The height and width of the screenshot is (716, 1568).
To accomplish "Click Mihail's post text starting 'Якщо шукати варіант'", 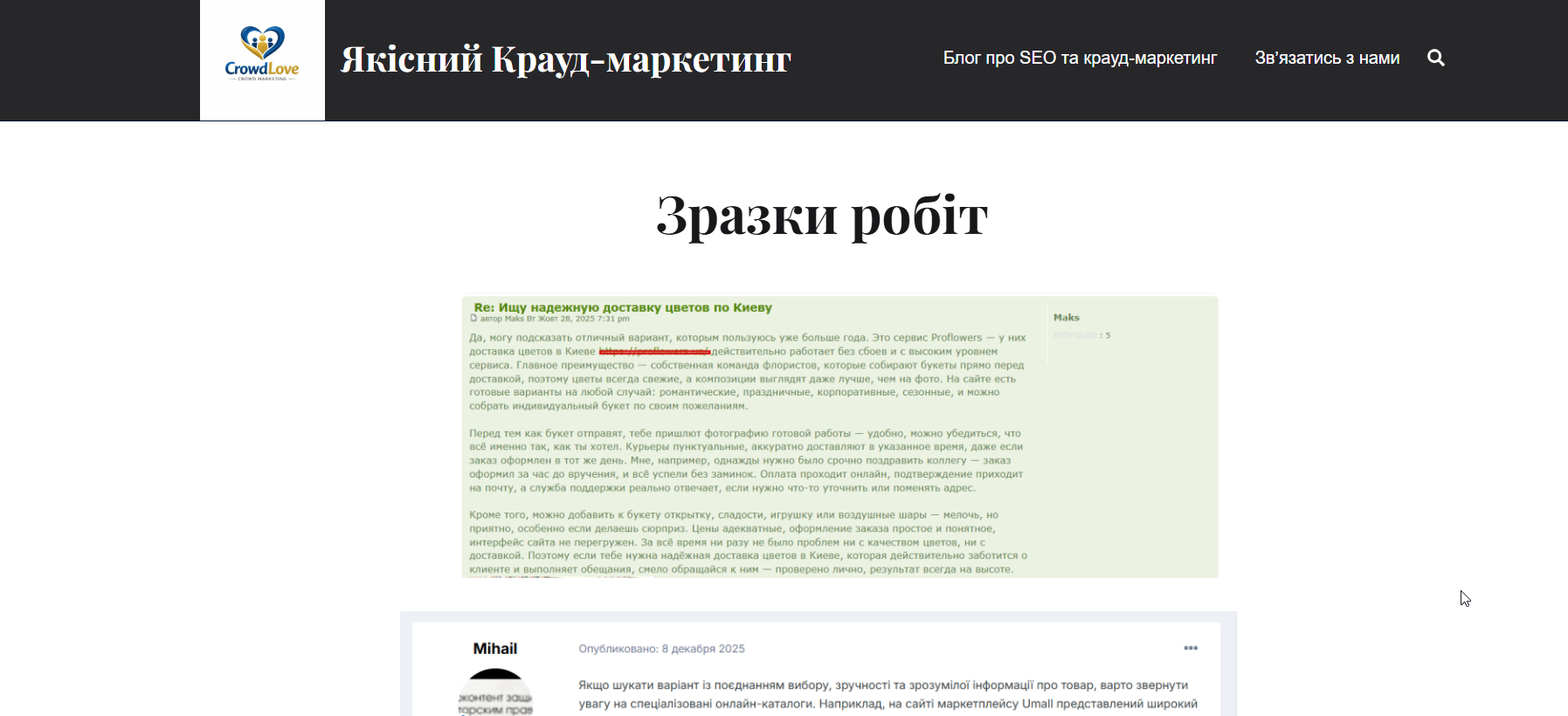I will pos(888,695).
